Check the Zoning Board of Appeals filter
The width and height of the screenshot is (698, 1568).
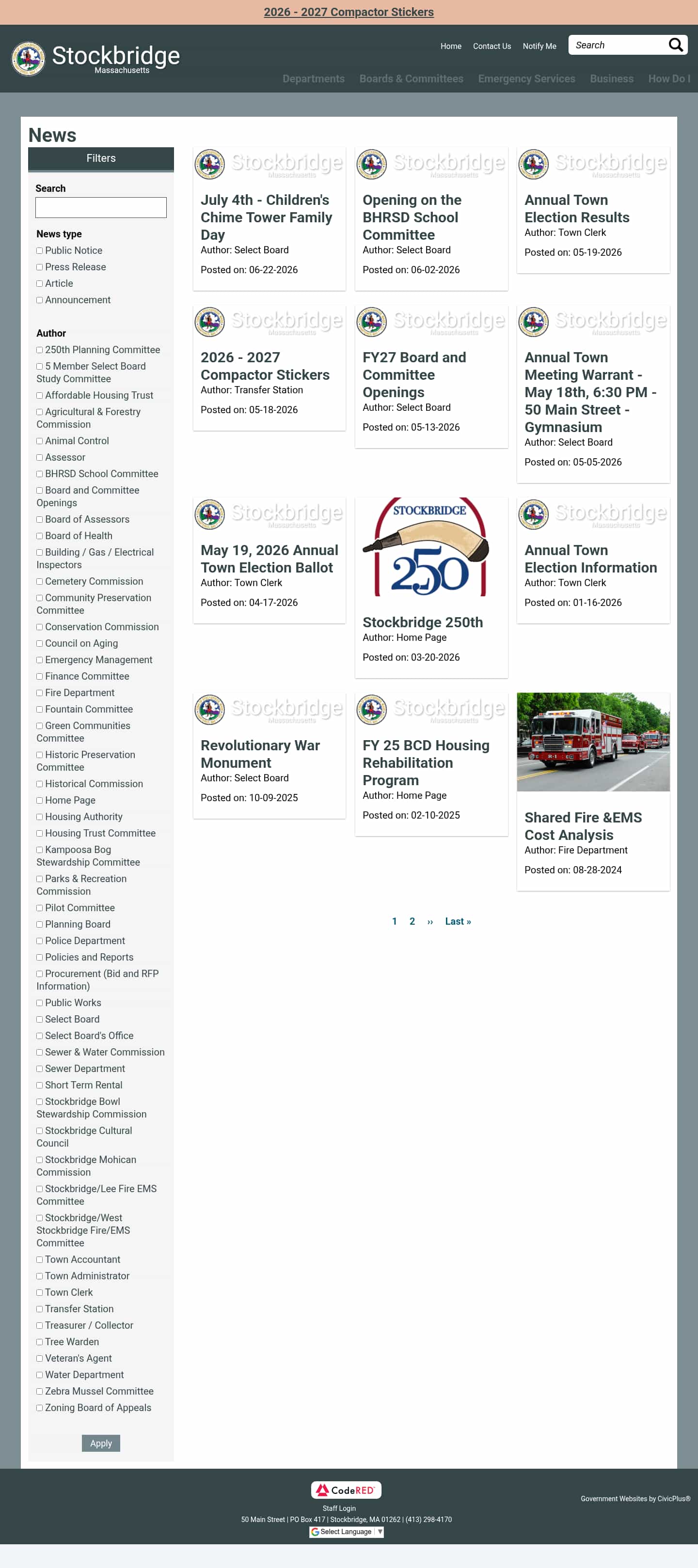coord(40,1408)
